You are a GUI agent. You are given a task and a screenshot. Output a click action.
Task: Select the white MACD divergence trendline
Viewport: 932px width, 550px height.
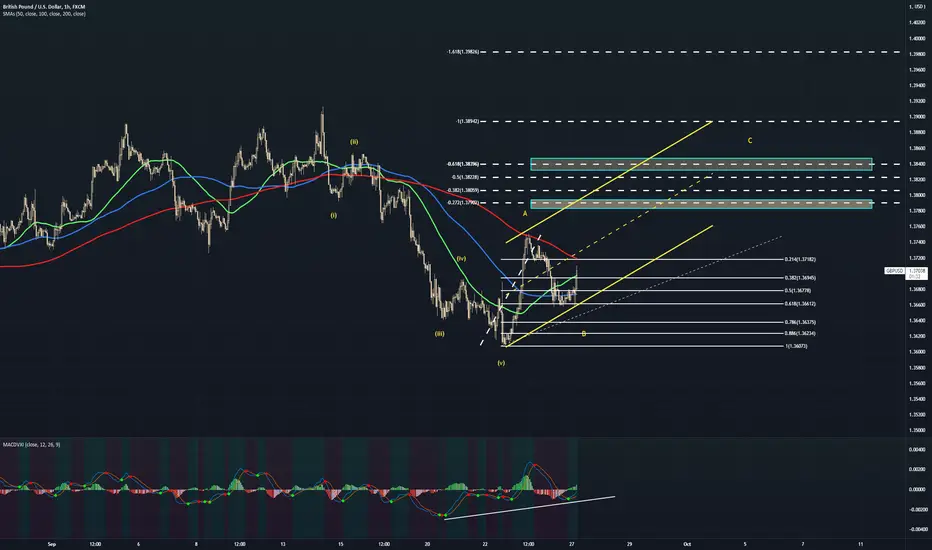[529, 508]
